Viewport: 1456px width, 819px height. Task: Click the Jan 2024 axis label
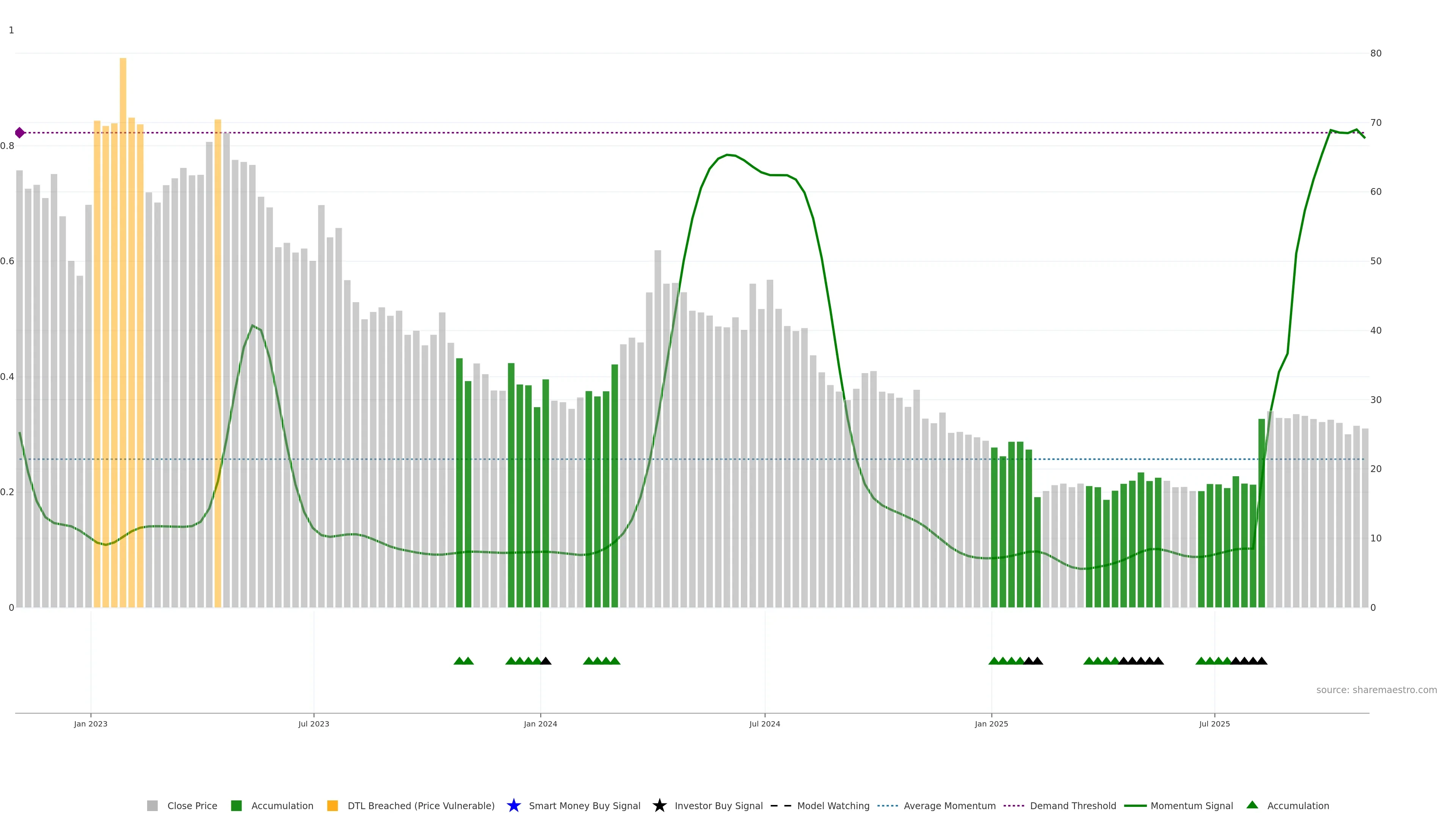pos(540,723)
